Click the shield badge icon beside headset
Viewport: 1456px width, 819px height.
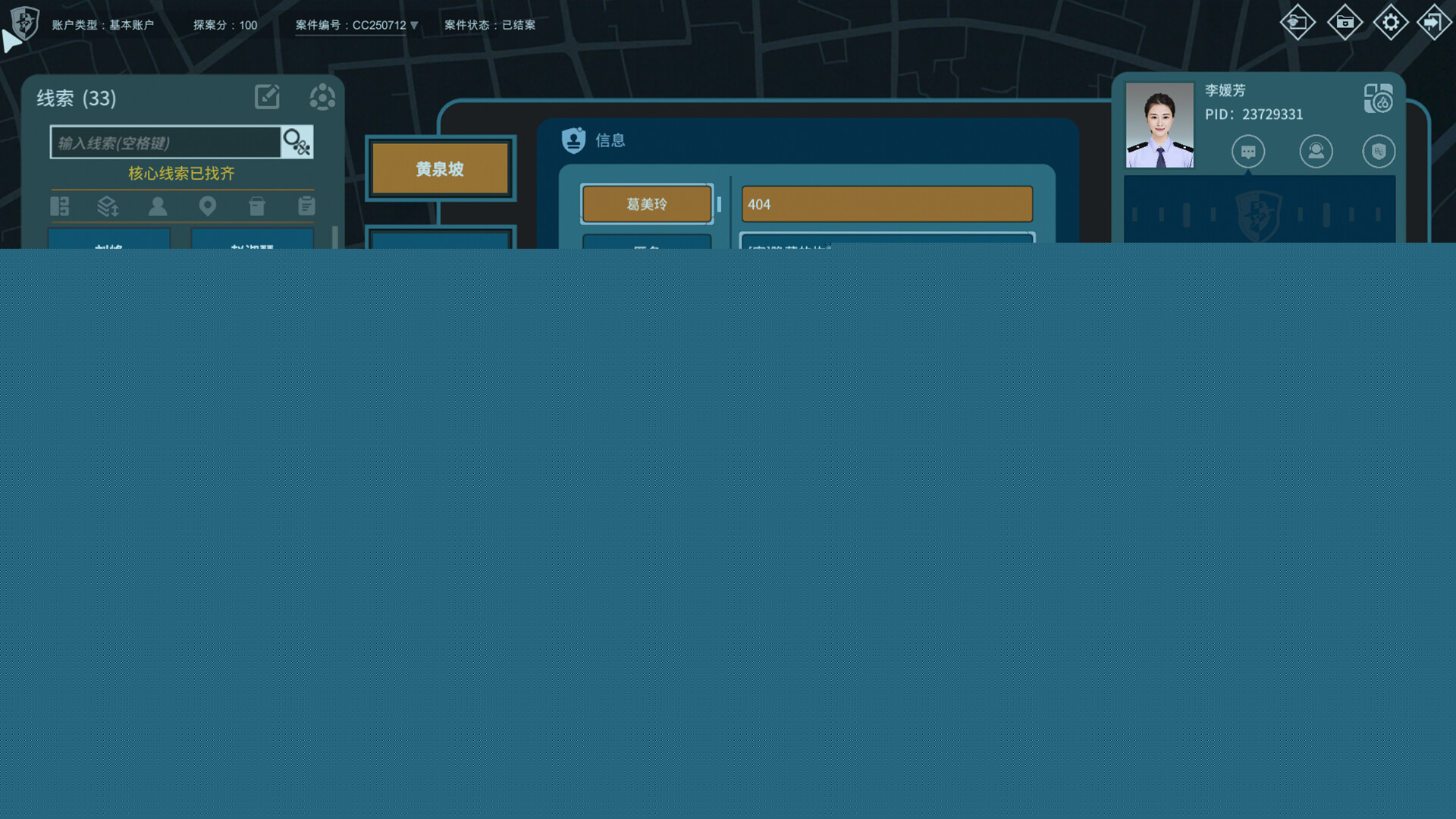(1379, 152)
